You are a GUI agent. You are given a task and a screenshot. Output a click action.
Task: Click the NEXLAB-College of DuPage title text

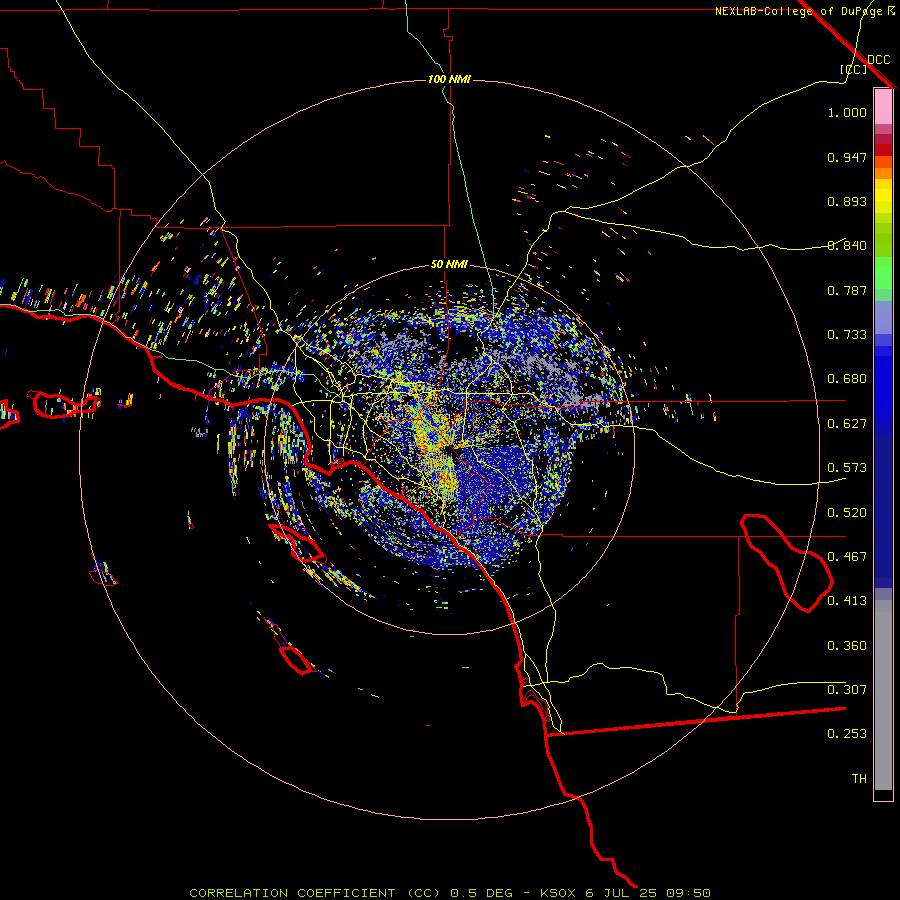(x=798, y=11)
